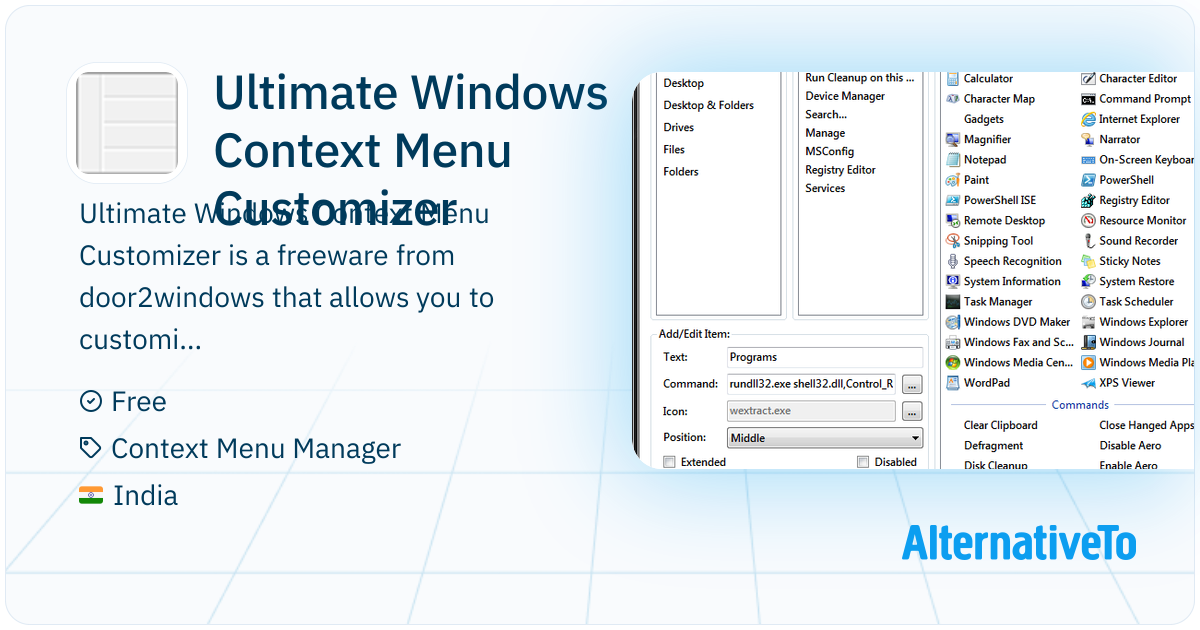Select the Defragment command

pyautogui.click(x=993, y=446)
